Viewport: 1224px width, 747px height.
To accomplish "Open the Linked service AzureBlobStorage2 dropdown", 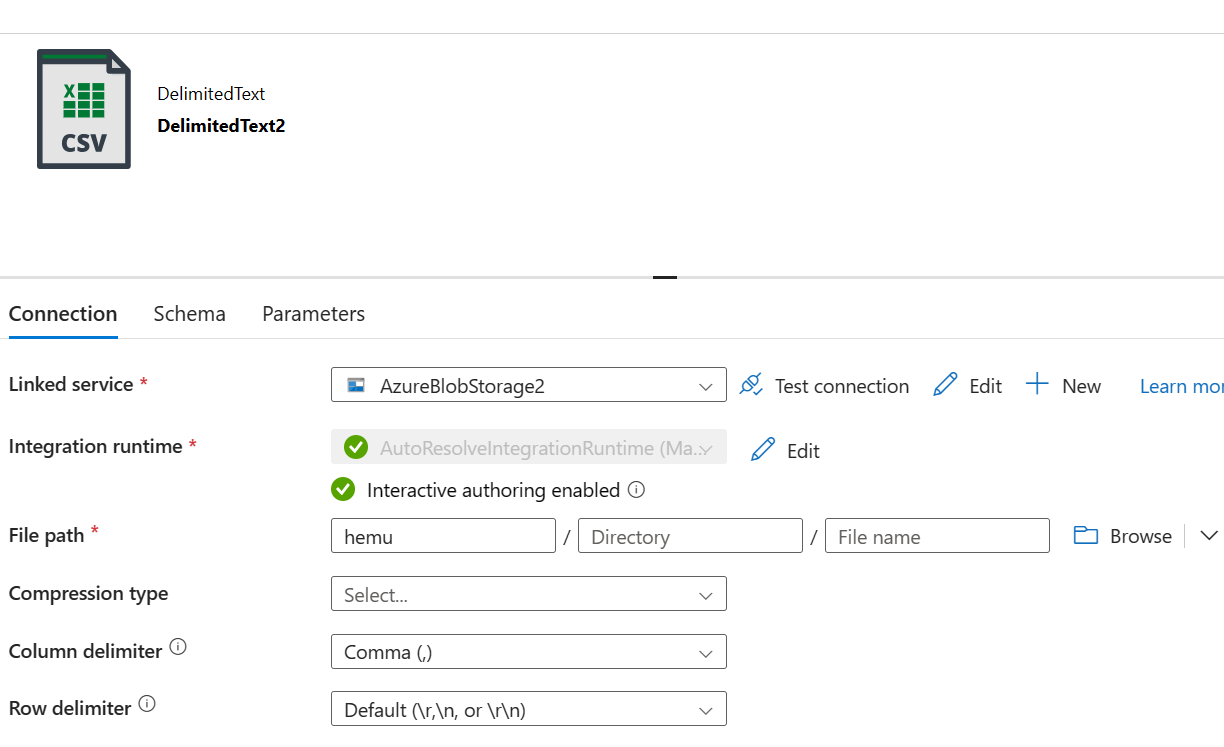I will pos(528,386).
